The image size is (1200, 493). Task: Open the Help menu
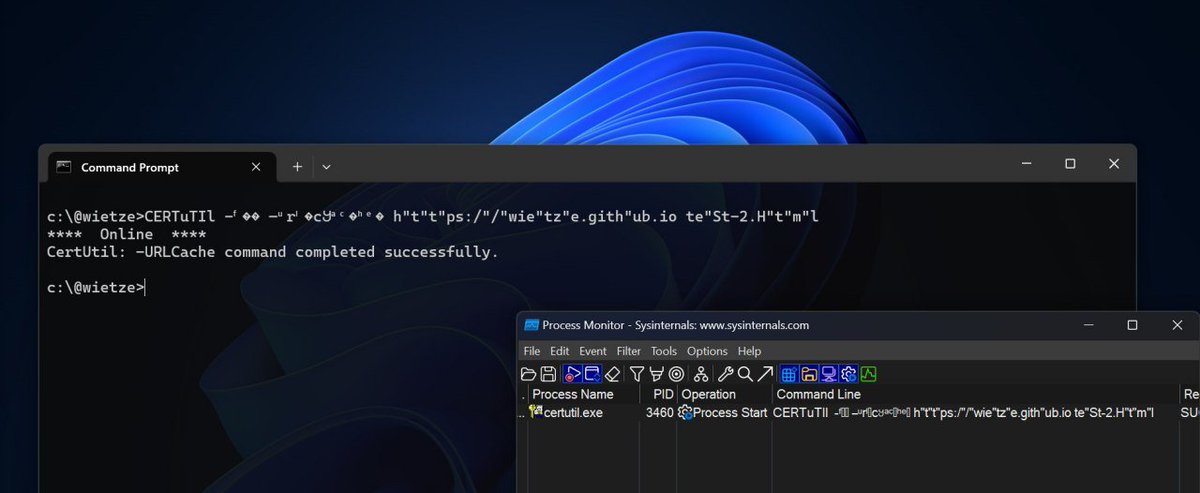750,351
